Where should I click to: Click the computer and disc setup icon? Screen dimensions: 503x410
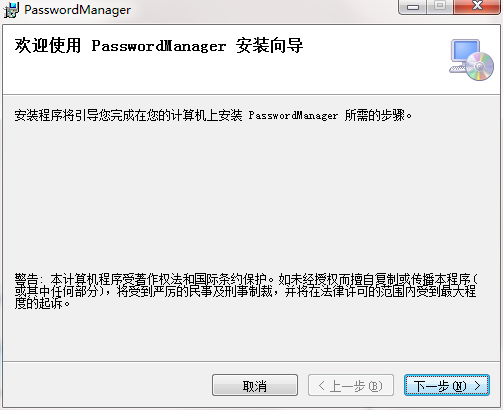(471, 60)
